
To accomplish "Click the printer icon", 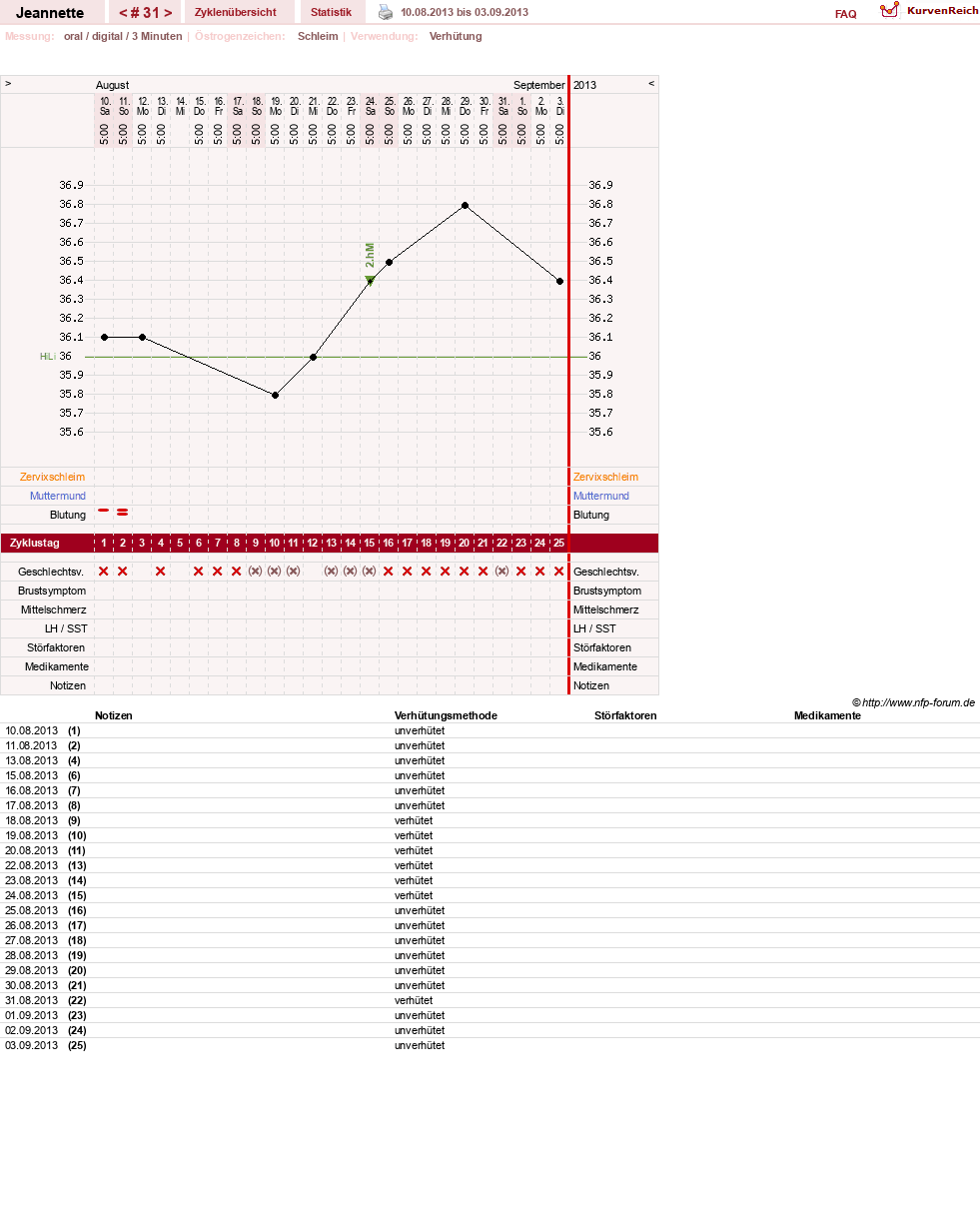I will (x=386, y=12).
